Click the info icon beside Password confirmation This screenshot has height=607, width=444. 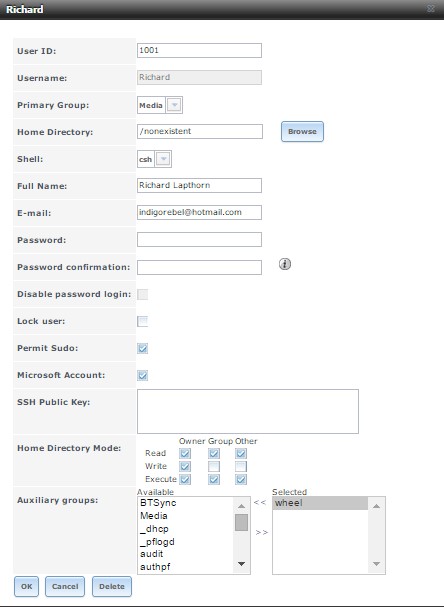[285, 264]
